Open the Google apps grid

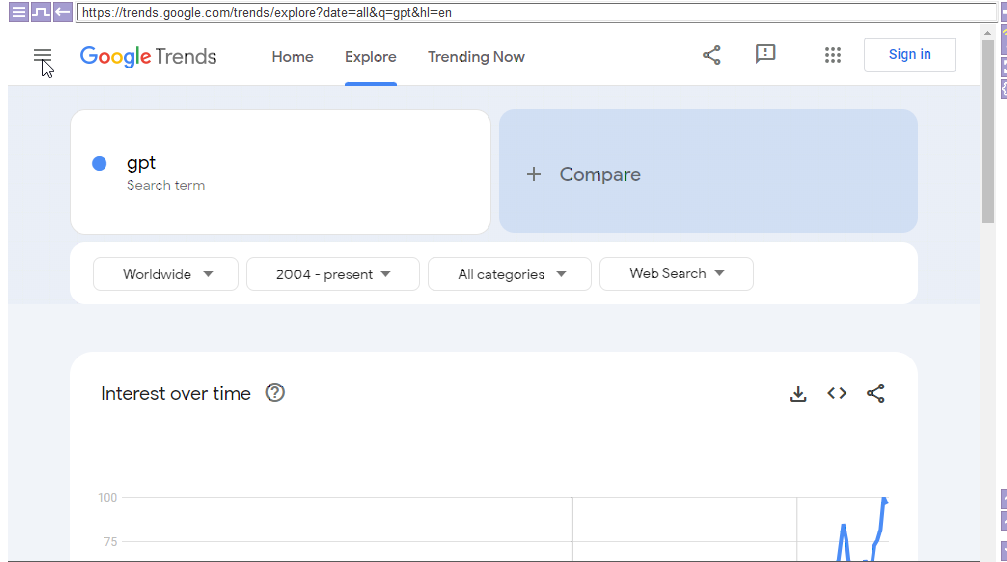click(832, 55)
